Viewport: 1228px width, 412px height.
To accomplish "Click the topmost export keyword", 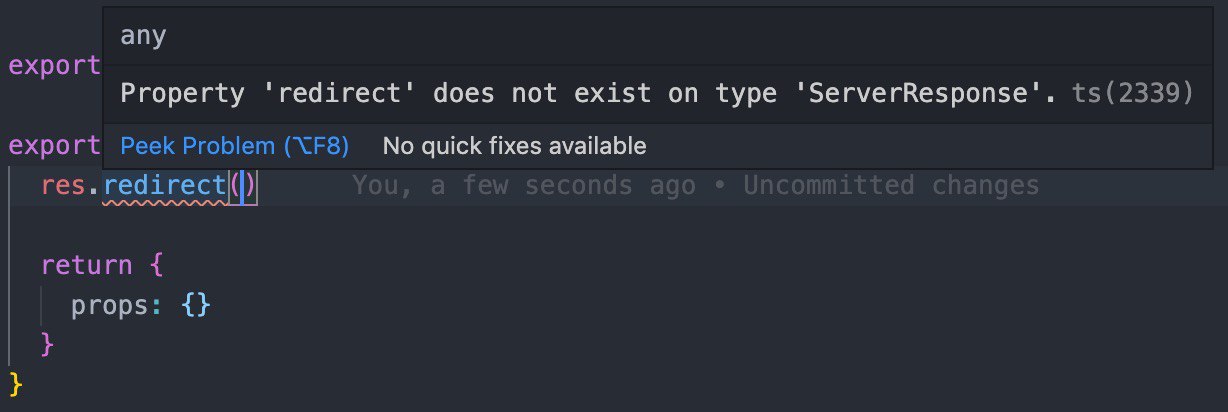I will [x=55, y=66].
